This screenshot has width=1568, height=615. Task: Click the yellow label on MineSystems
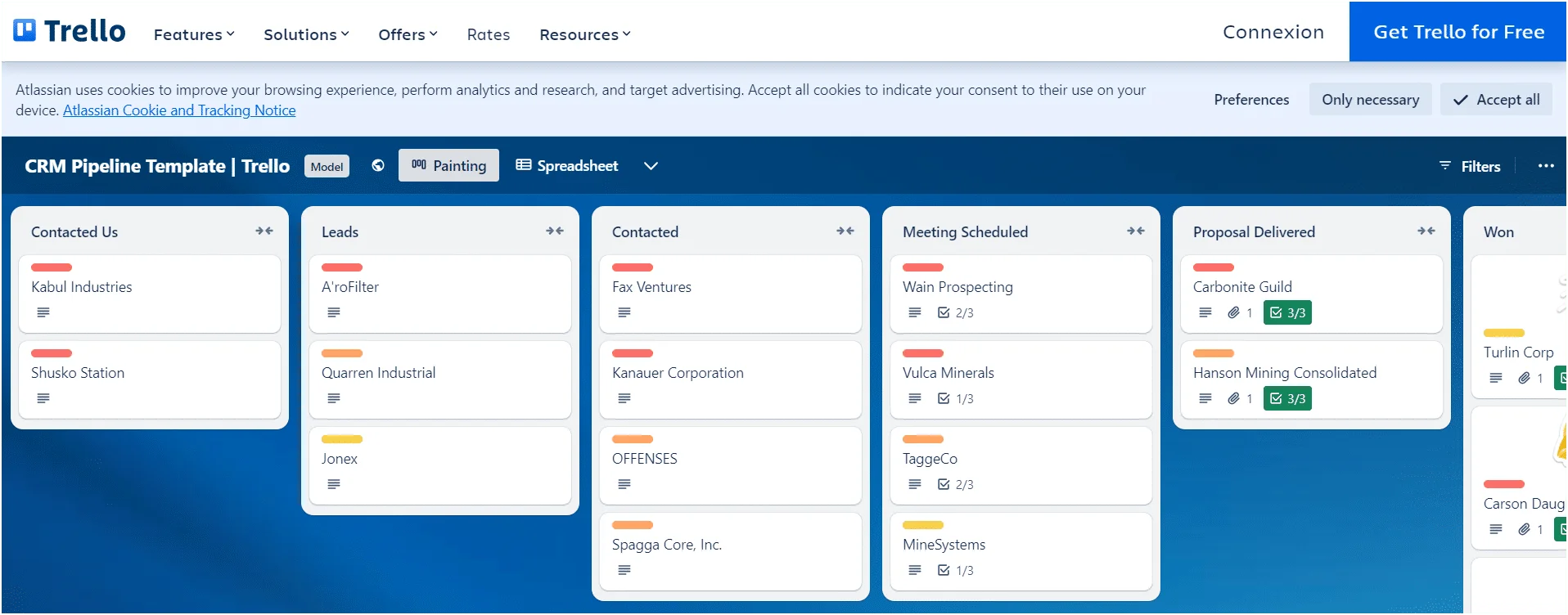click(x=923, y=525)
